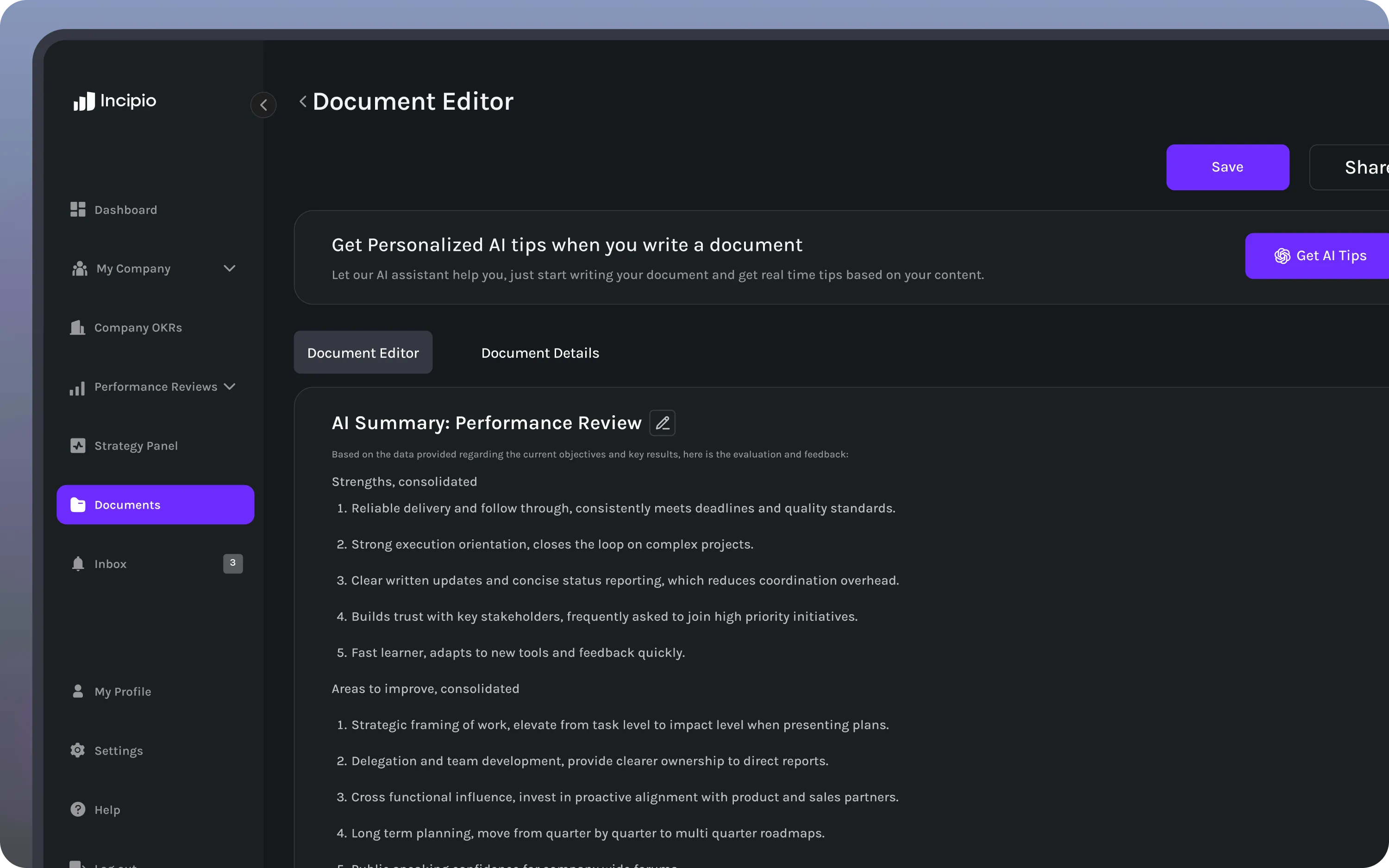Image resolution: width=1389 pixels, height=868 pixels.
Task: Click the Company OKRs building icon
Action: pyautogui.click(x=77, y=327)
